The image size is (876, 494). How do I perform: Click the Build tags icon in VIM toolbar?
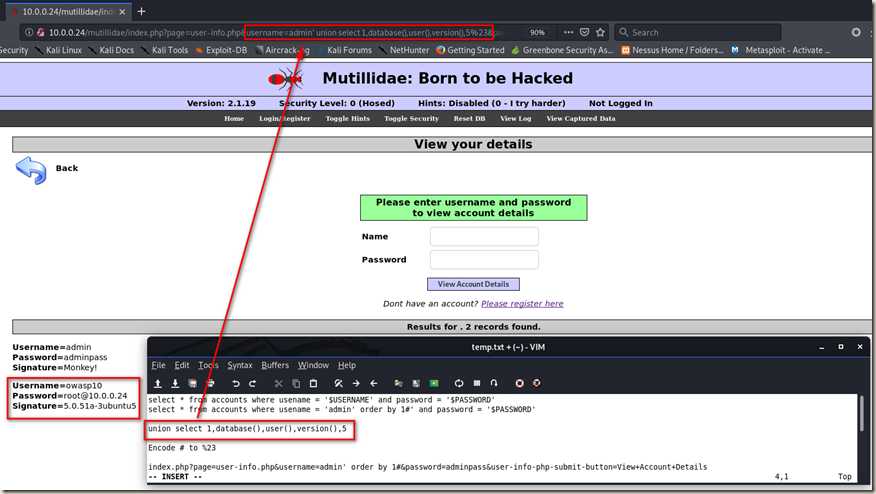coord(477,383)
